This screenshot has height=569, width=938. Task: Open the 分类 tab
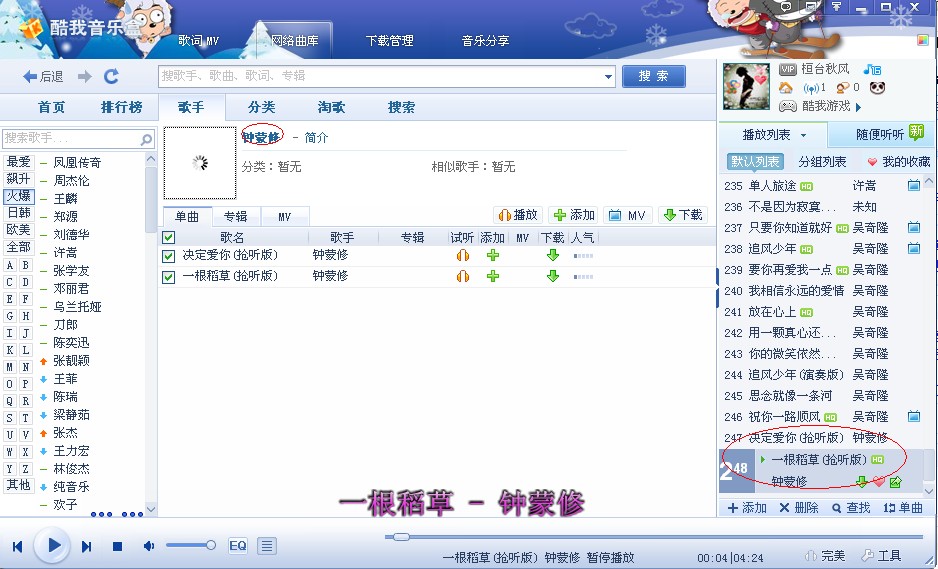tap(261, 107)
